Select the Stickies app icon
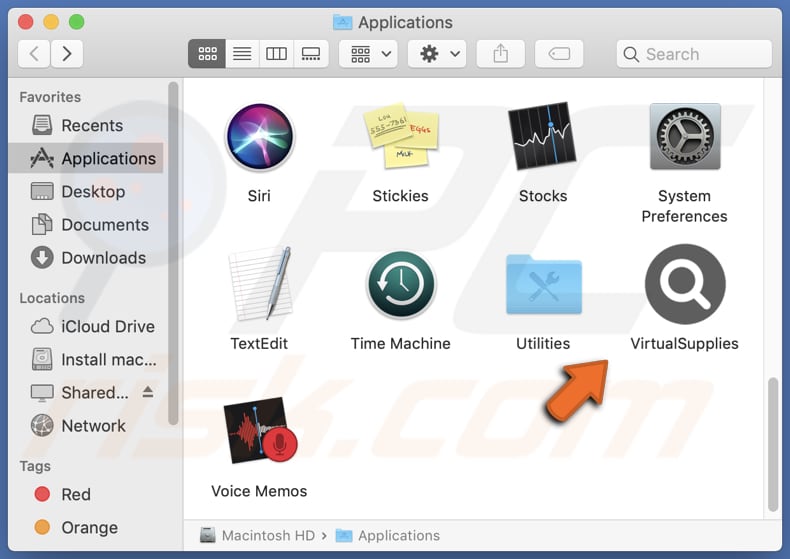Image resolution: width=790 pixels, height=559 pixels. pos(401,135)
